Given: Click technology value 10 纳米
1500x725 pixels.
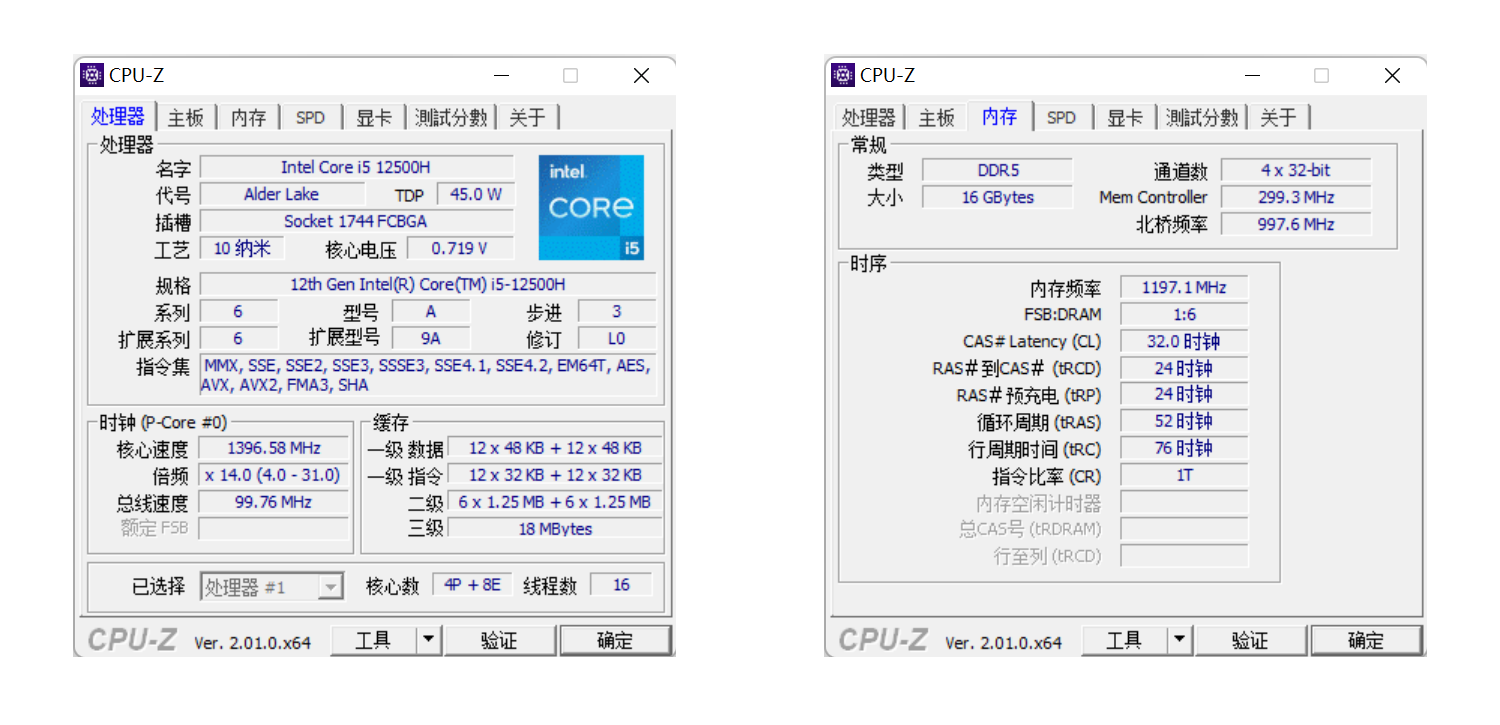Looking at the screenshot, I should pos(242,248).
